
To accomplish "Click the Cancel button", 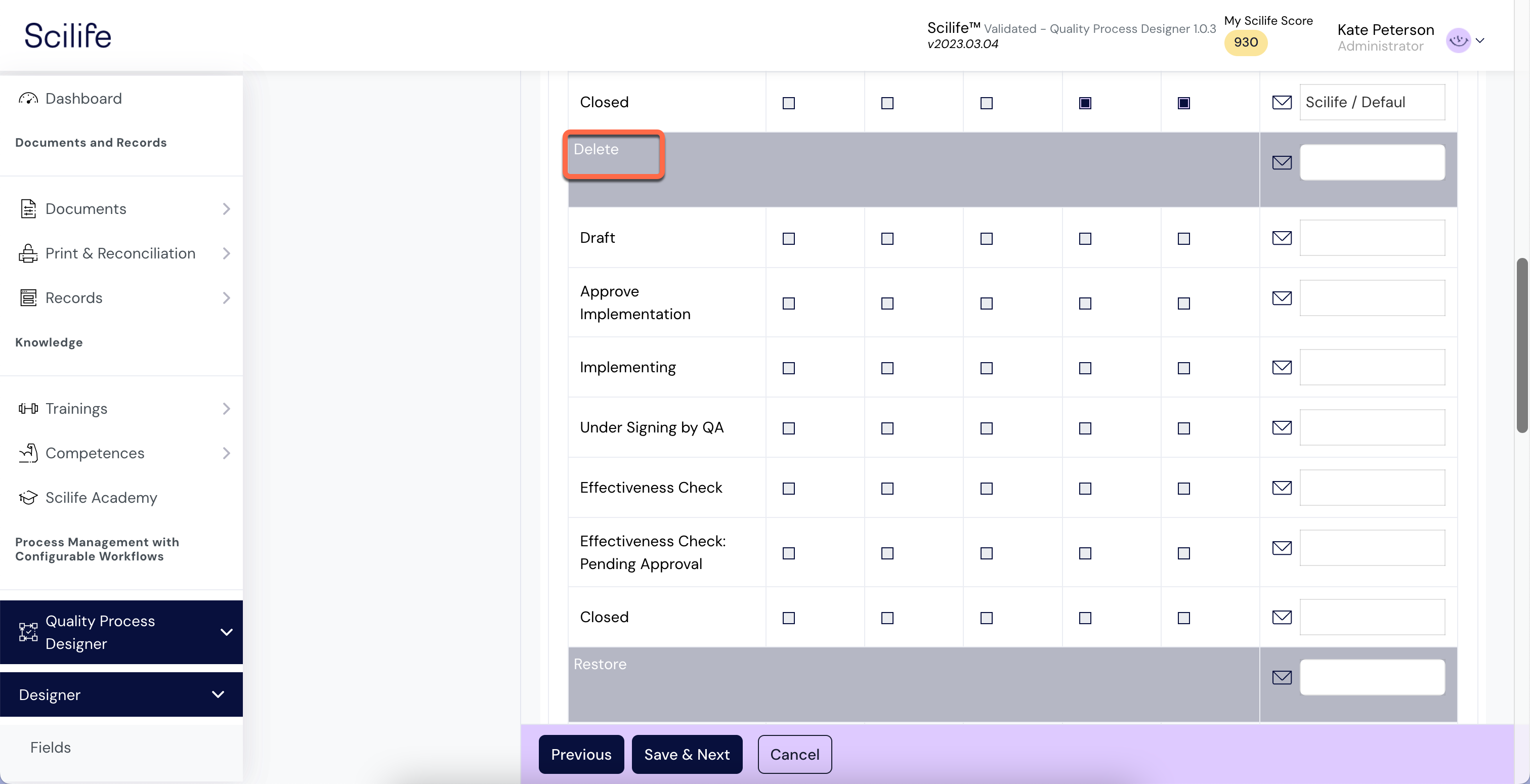I will (795, 754).
